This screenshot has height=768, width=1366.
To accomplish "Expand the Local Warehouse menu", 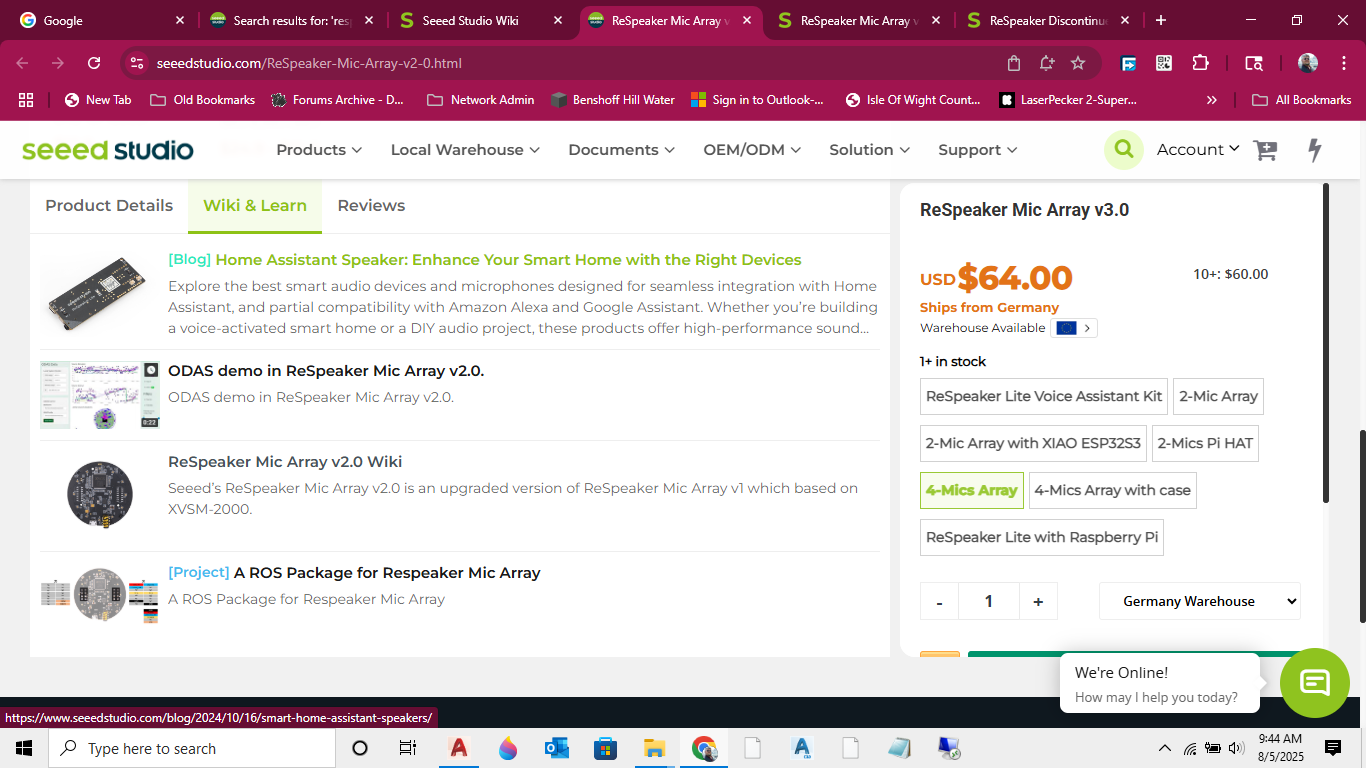I will [465, 150].
